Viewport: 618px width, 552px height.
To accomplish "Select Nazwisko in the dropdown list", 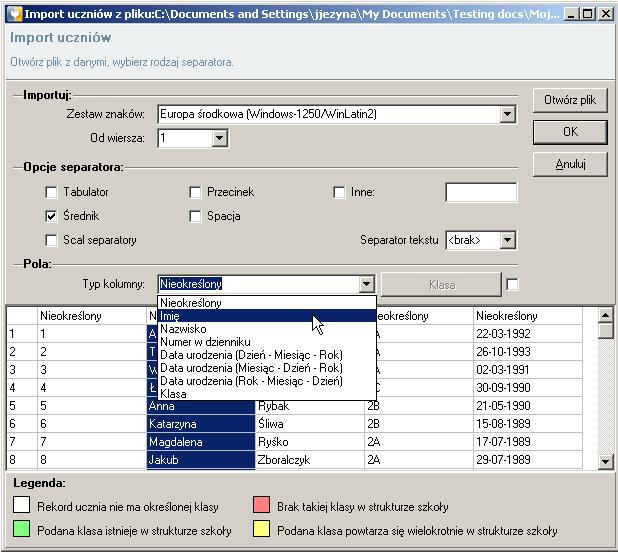I will [267, 329].
